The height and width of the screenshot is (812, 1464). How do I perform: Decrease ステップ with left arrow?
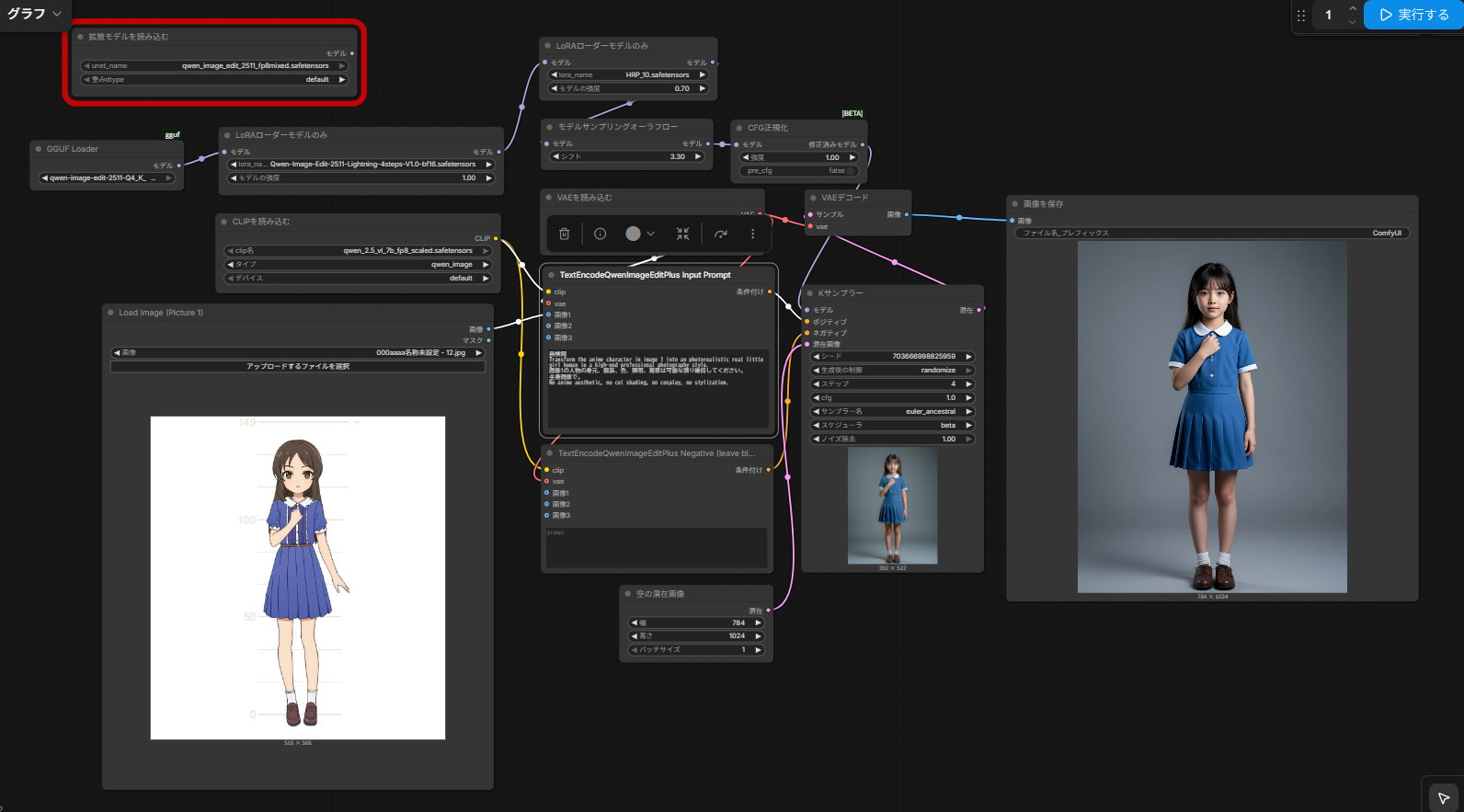(x=816, y=383)
